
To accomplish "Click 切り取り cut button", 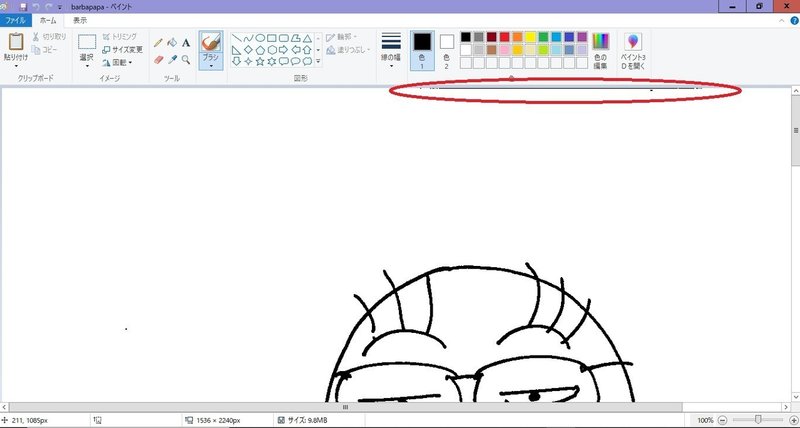I will [49, 37].
